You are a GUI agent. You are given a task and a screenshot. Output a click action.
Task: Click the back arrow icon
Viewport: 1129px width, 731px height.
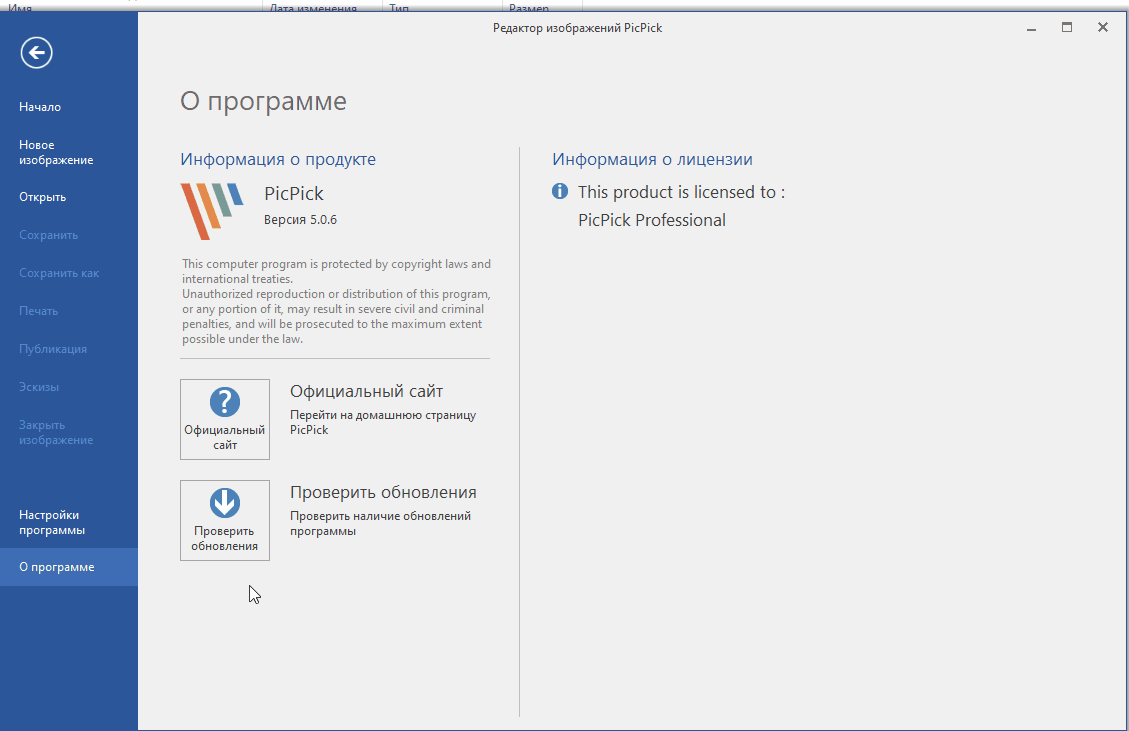(37, 53)
